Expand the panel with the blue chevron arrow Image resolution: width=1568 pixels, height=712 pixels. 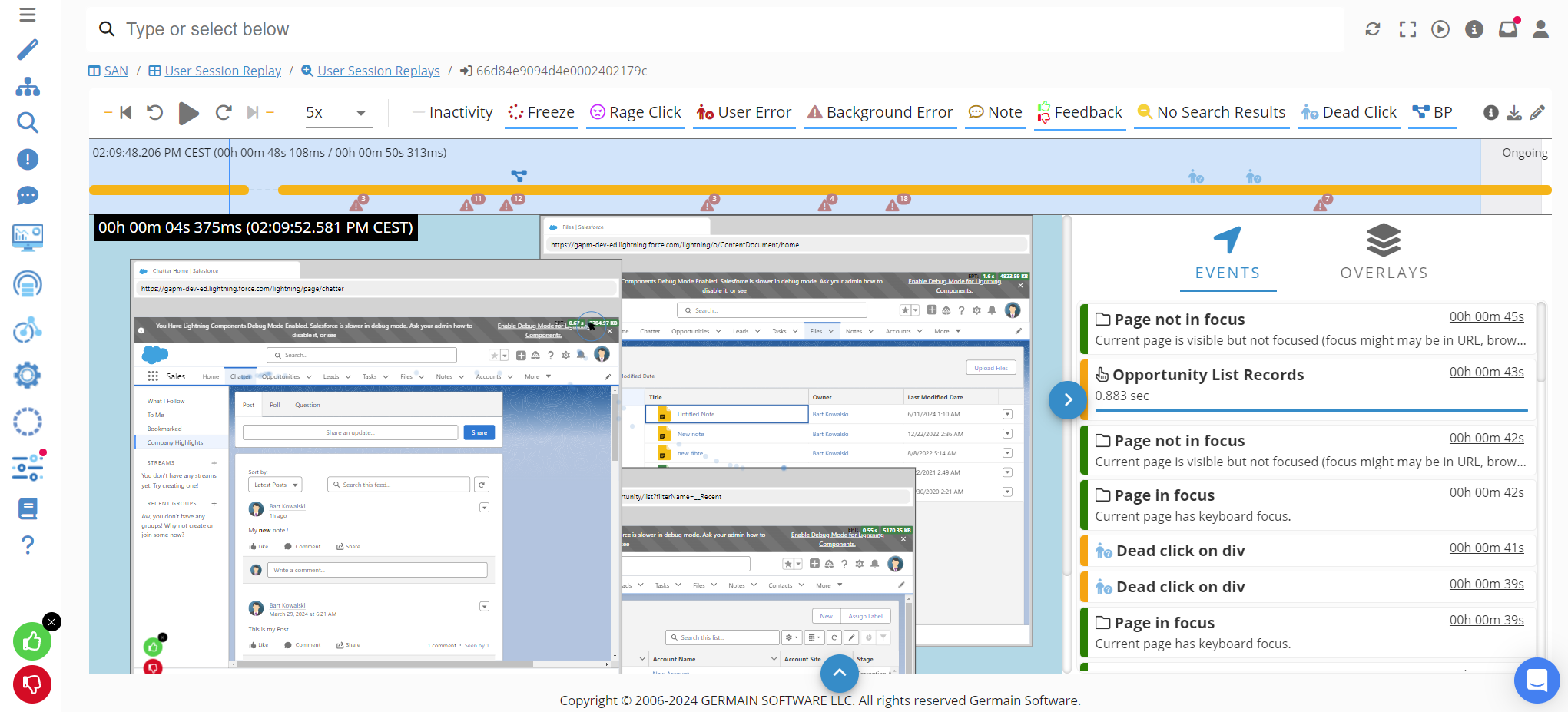pyautogui.click(x=1067, y=400)
